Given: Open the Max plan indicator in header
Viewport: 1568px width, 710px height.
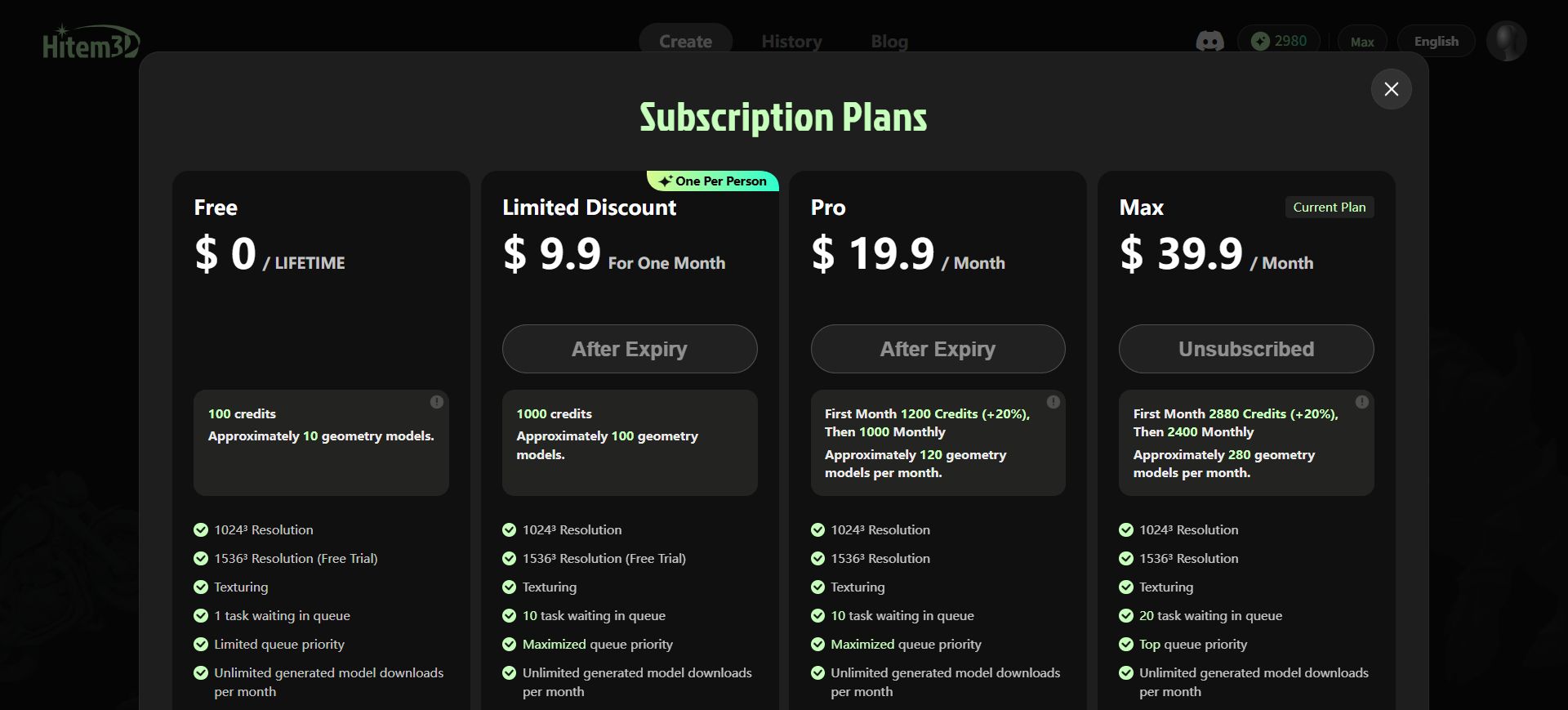Looking at the screenshot, I should point(1361,41).
